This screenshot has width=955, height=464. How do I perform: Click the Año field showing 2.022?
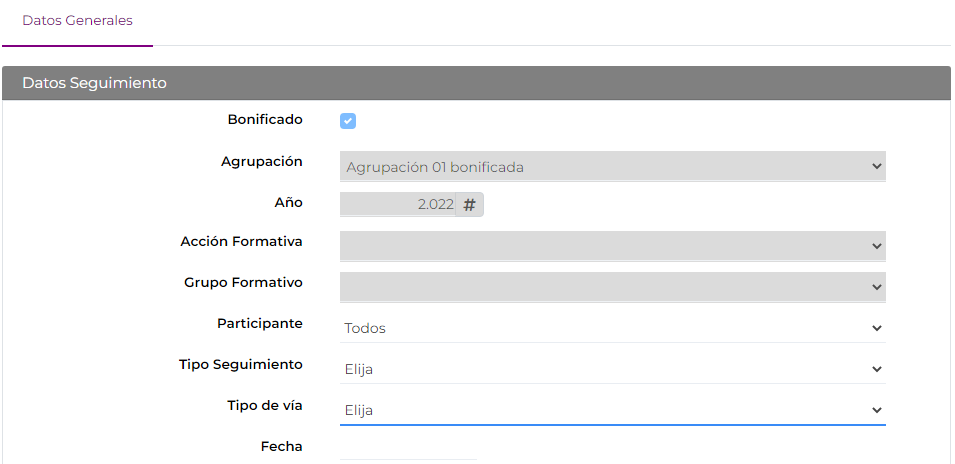pos(398,205)
